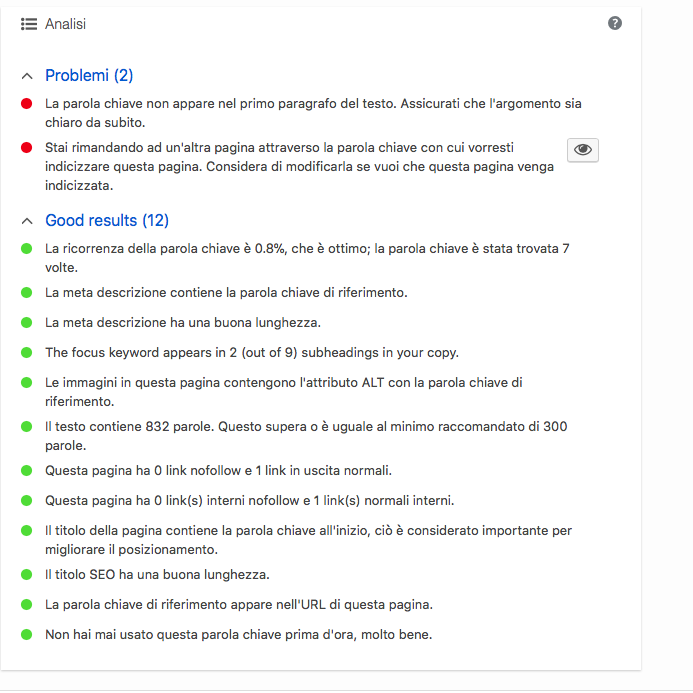Click red bullet for first paragraph keyword problem
Viewport: 693px width, 693px height.
(27, 104)
